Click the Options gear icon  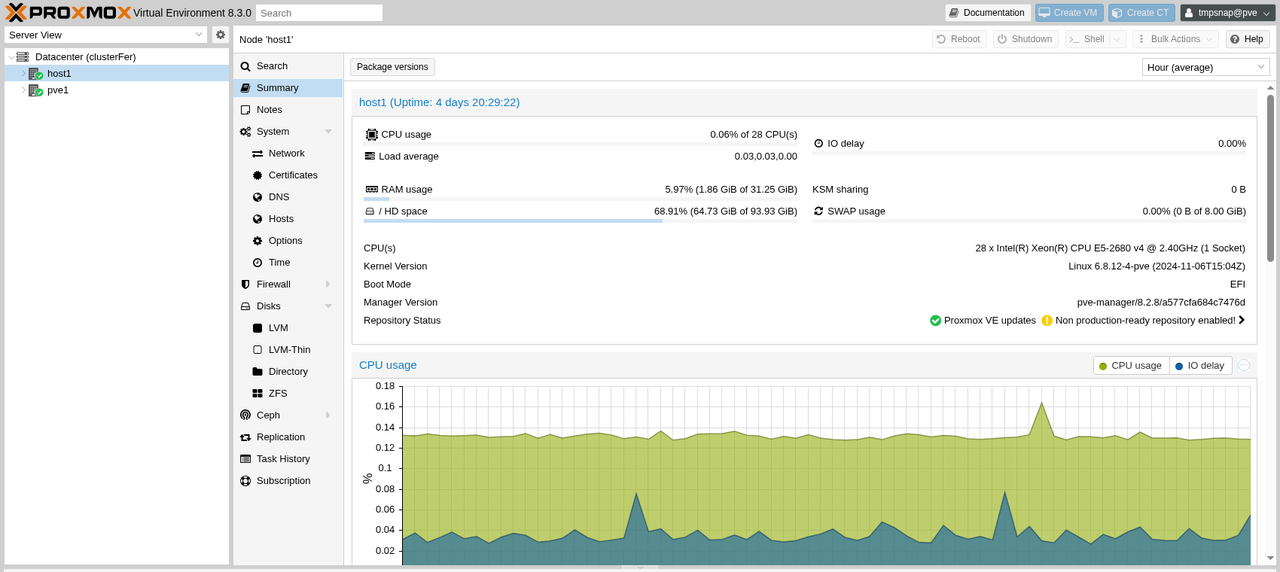click(x=258, y=241)
